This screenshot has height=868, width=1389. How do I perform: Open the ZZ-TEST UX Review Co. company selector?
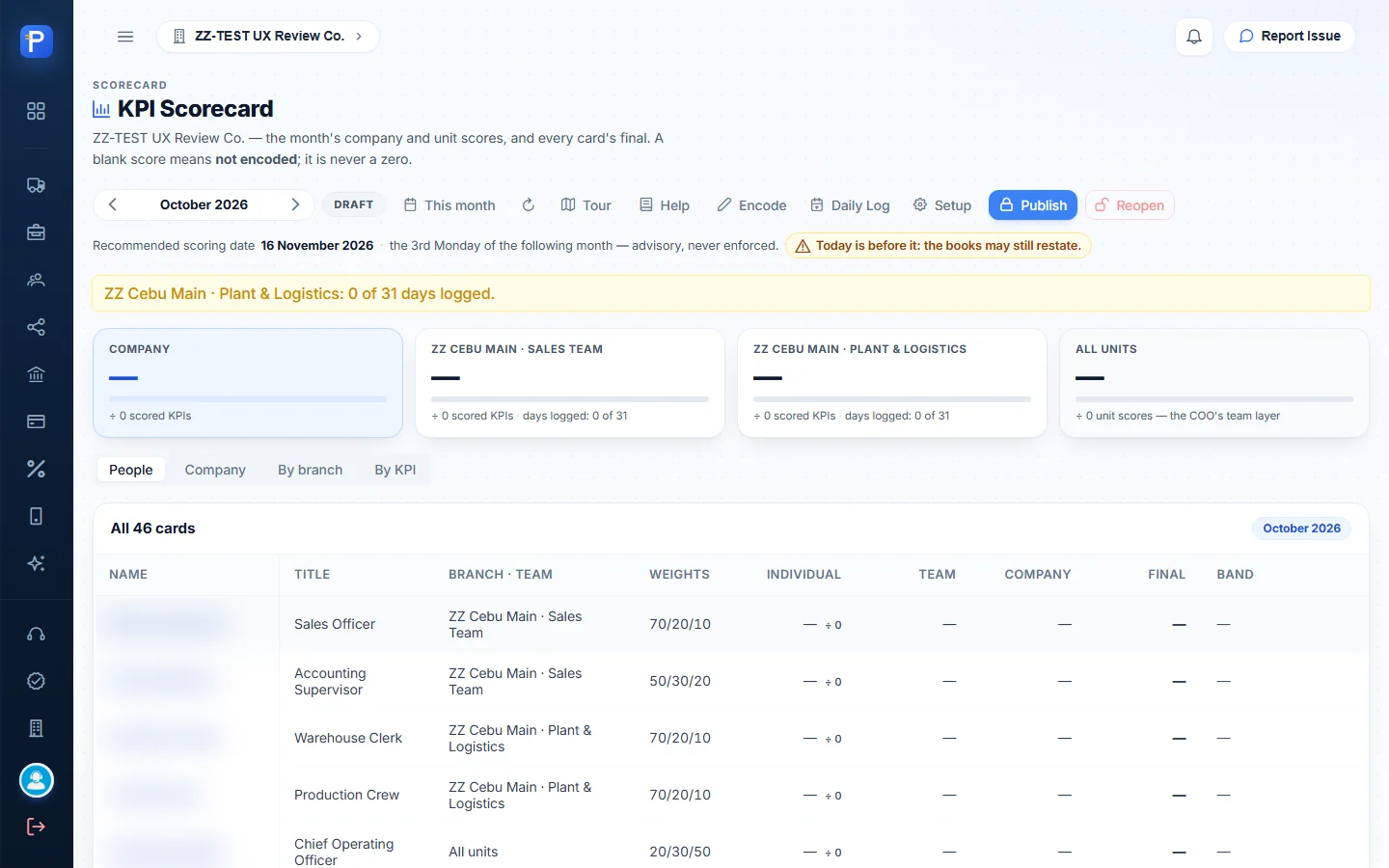(x=267, y=37)
